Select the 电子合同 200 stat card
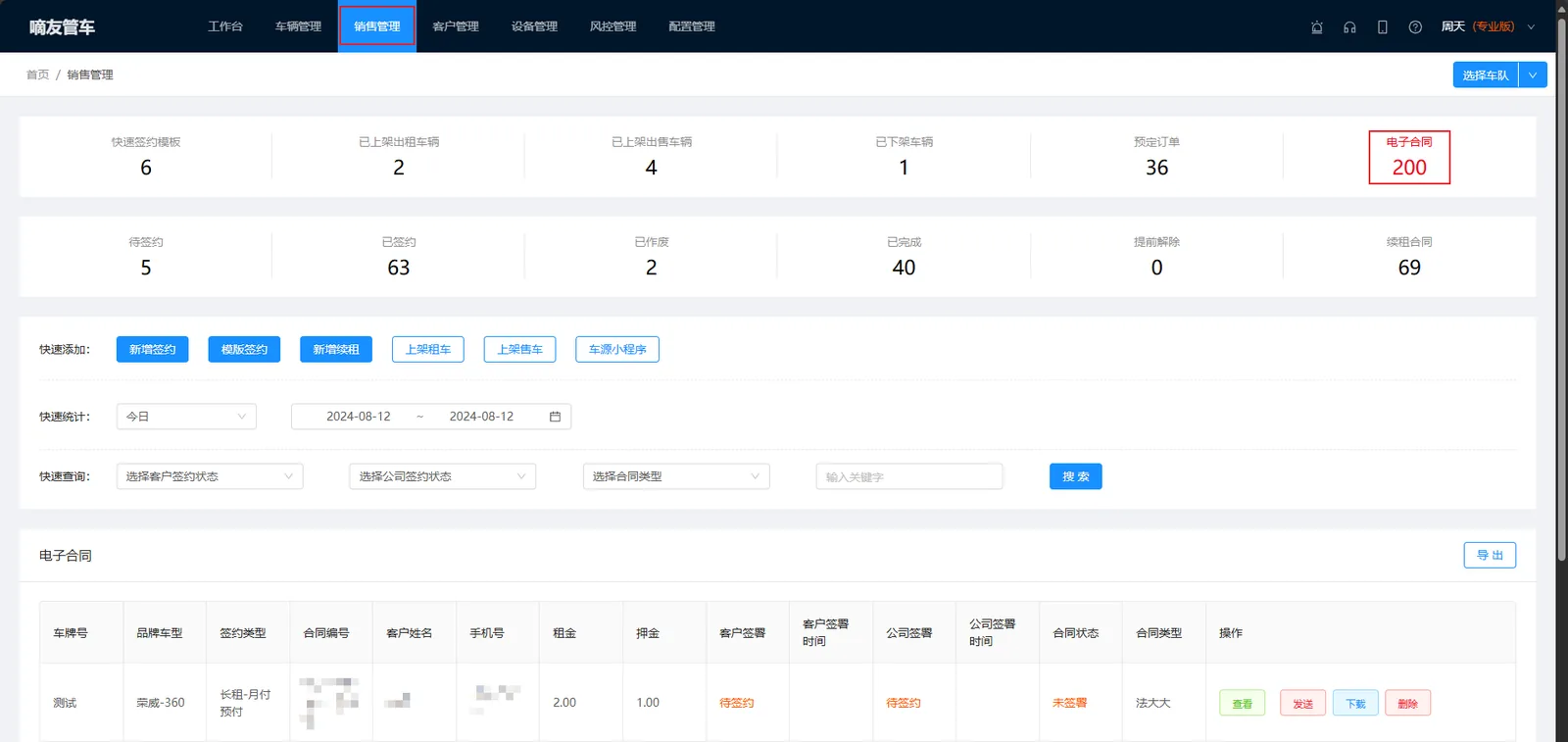This screenshot has height=742, width=1568. 1409,157
